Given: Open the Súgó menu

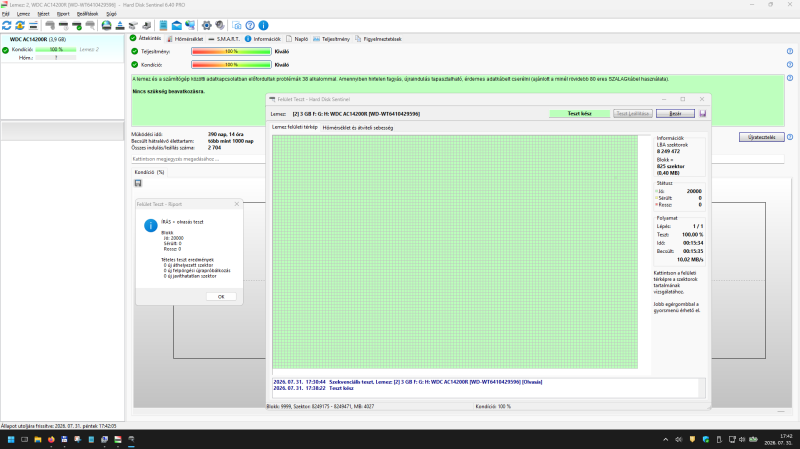Looking at the screenshot, I should 111,14.
